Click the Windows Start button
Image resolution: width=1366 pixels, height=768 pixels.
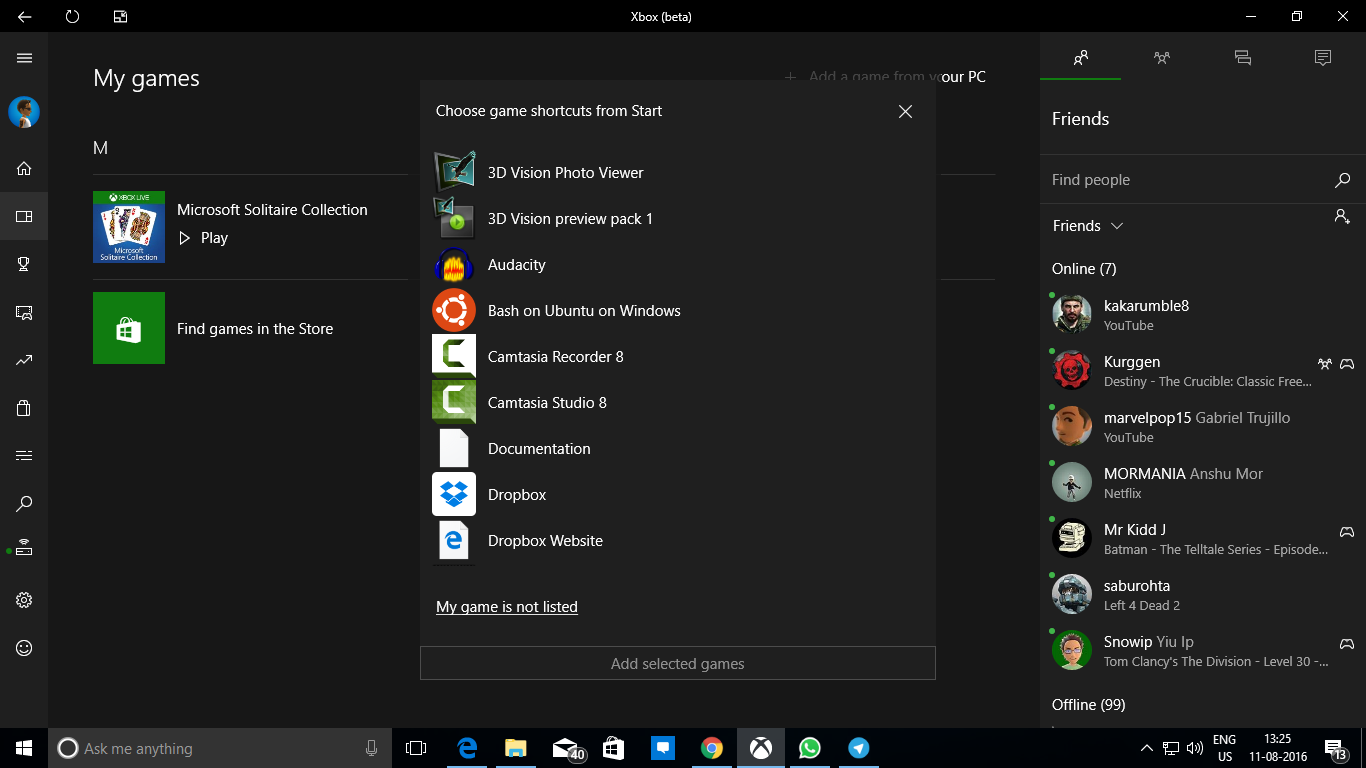click(24, 748)
